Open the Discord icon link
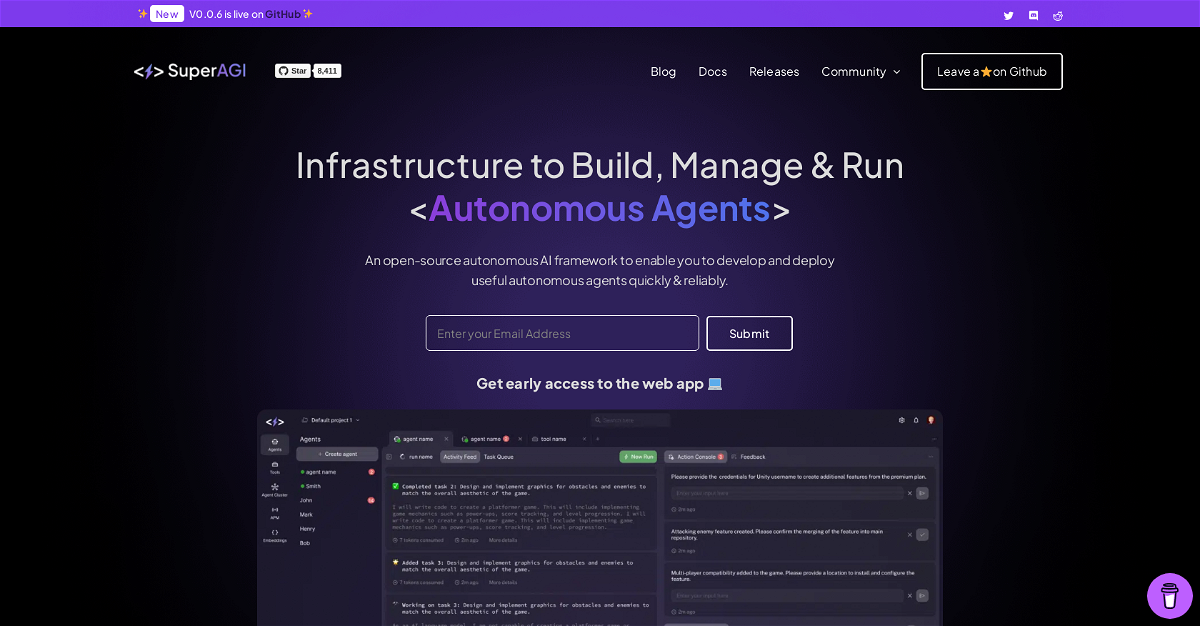Screen dimensions: 1200x626 coord(1033,15)
